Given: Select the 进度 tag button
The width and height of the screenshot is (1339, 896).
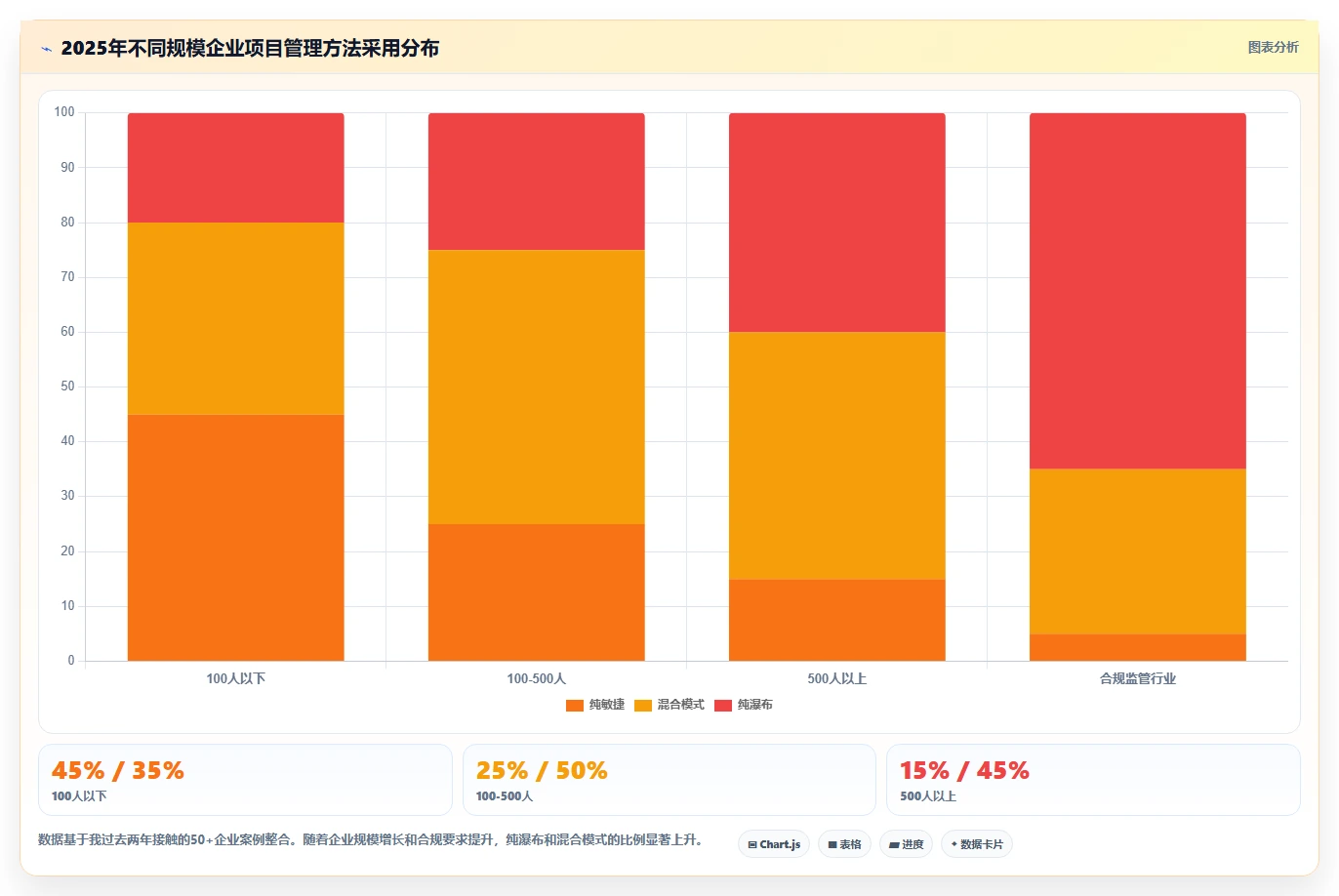Looking at the screenshot, I should point(907,844).
